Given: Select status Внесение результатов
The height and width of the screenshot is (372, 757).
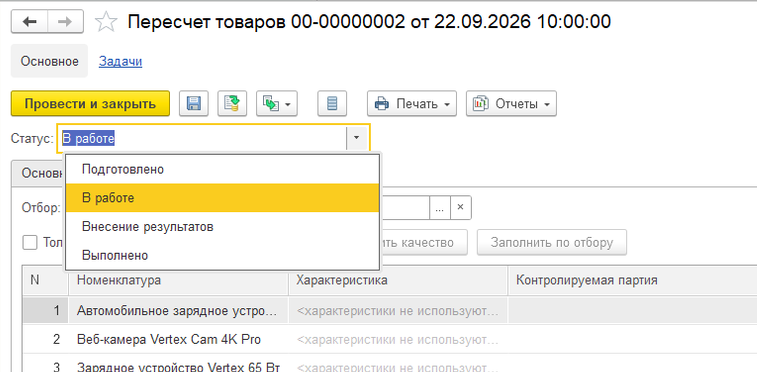Looking at the screenshot, I should [222, 226].
